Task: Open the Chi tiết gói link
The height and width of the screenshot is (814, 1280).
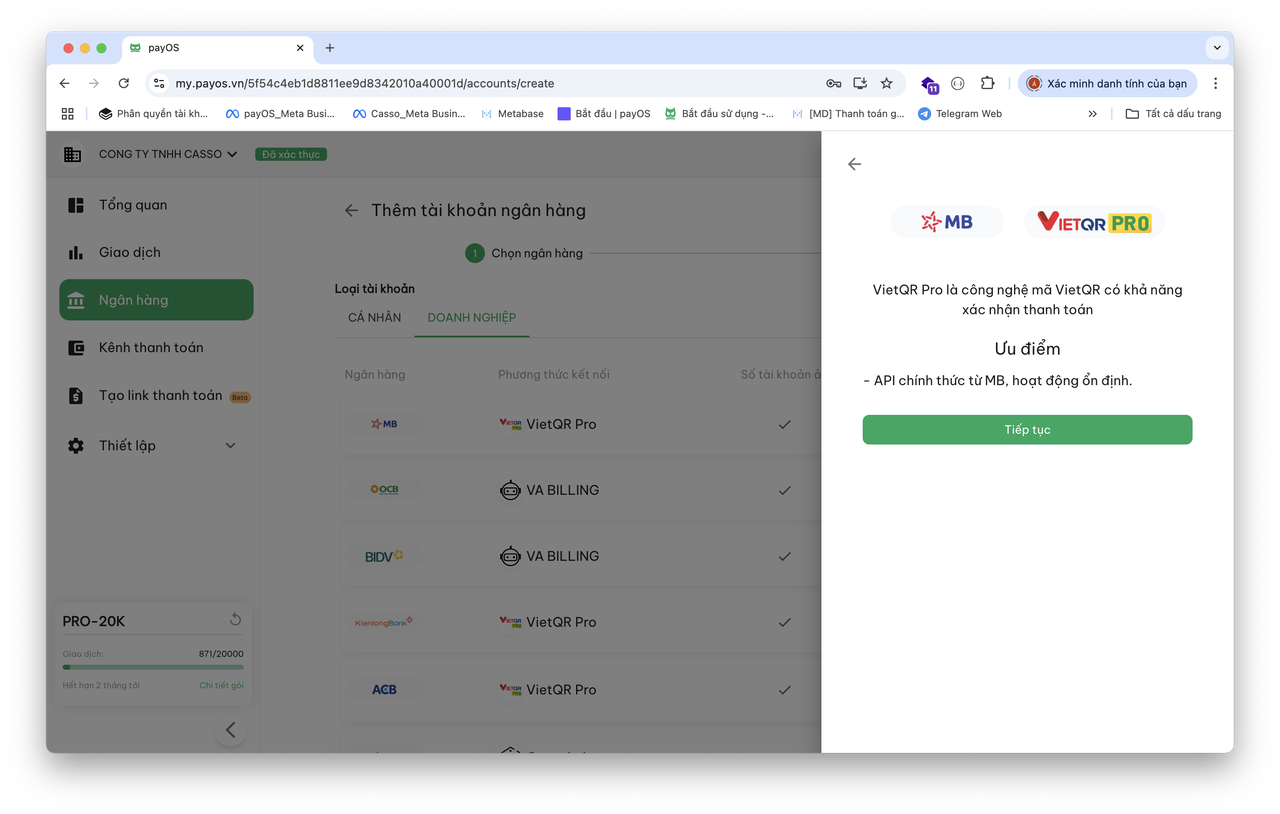Action: (x=221, y=686)
